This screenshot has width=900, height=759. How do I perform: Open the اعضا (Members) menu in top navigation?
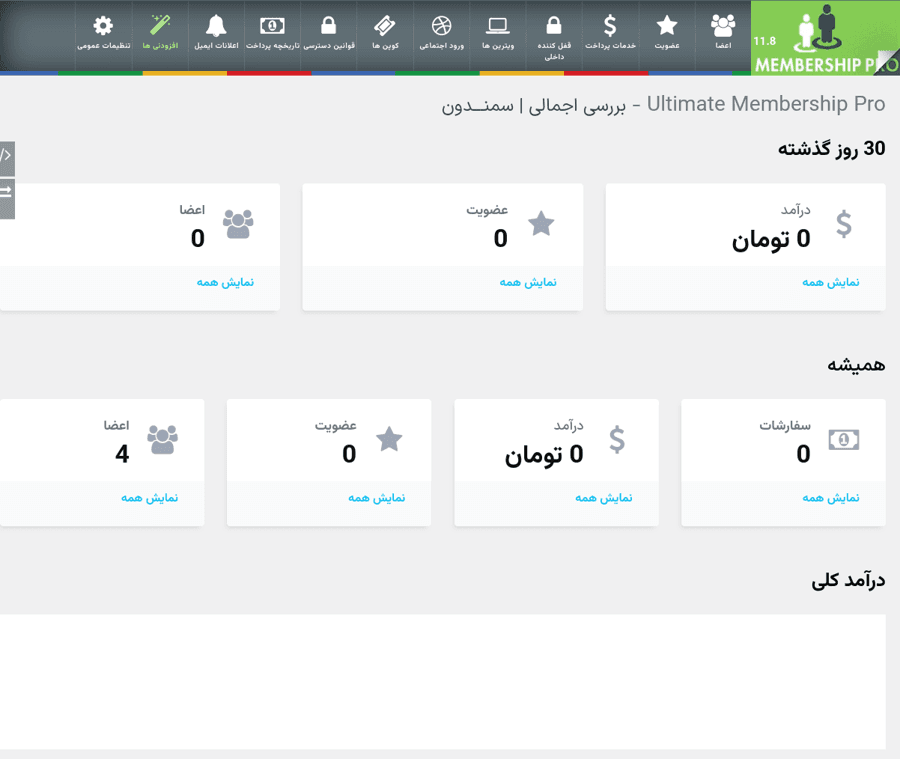(x=723, y=33)
